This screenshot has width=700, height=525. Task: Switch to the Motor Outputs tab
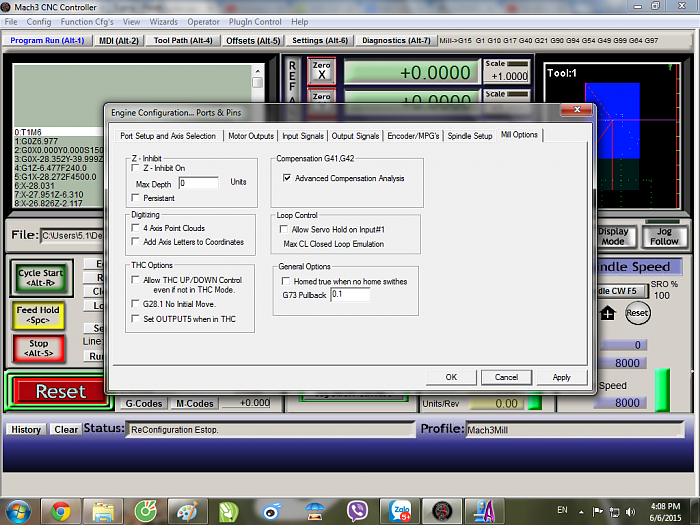pos(251,136)
